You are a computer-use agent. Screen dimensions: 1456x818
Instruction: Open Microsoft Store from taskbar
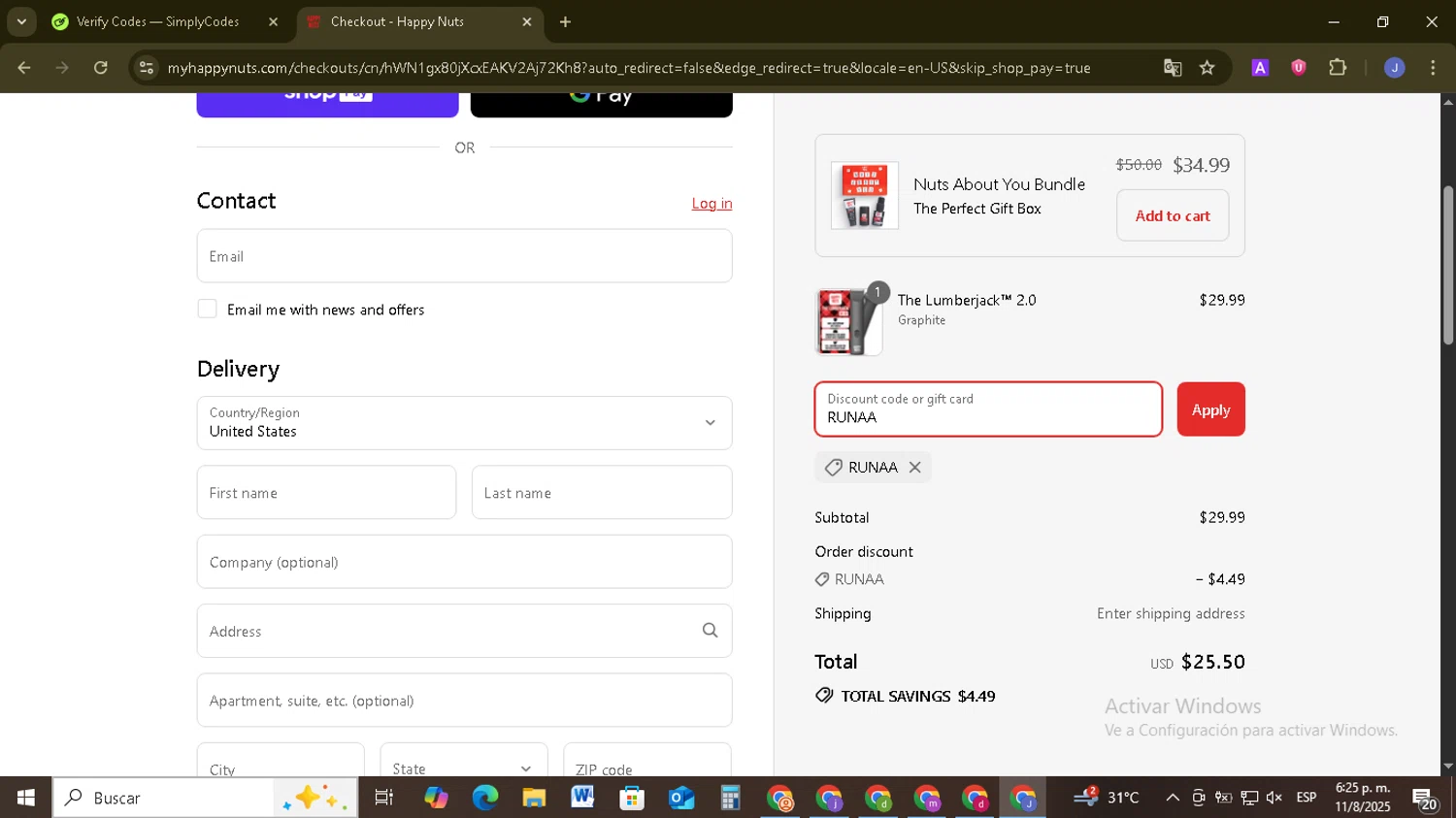tap(632, 798)
